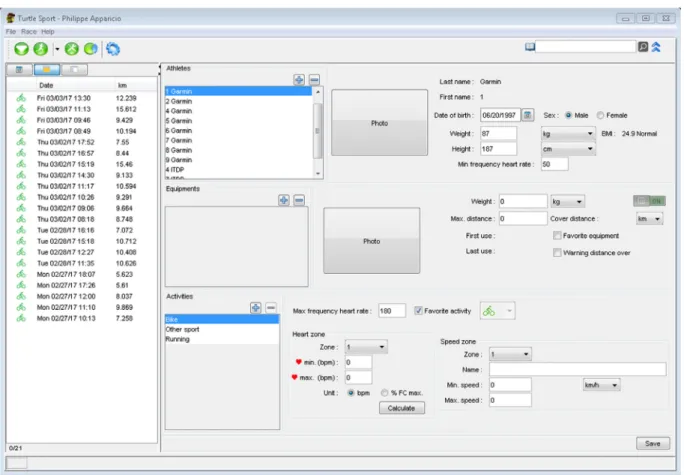The image size is (684, 475).
Task: Click the equipment Photo button
Action: point(371,241)
